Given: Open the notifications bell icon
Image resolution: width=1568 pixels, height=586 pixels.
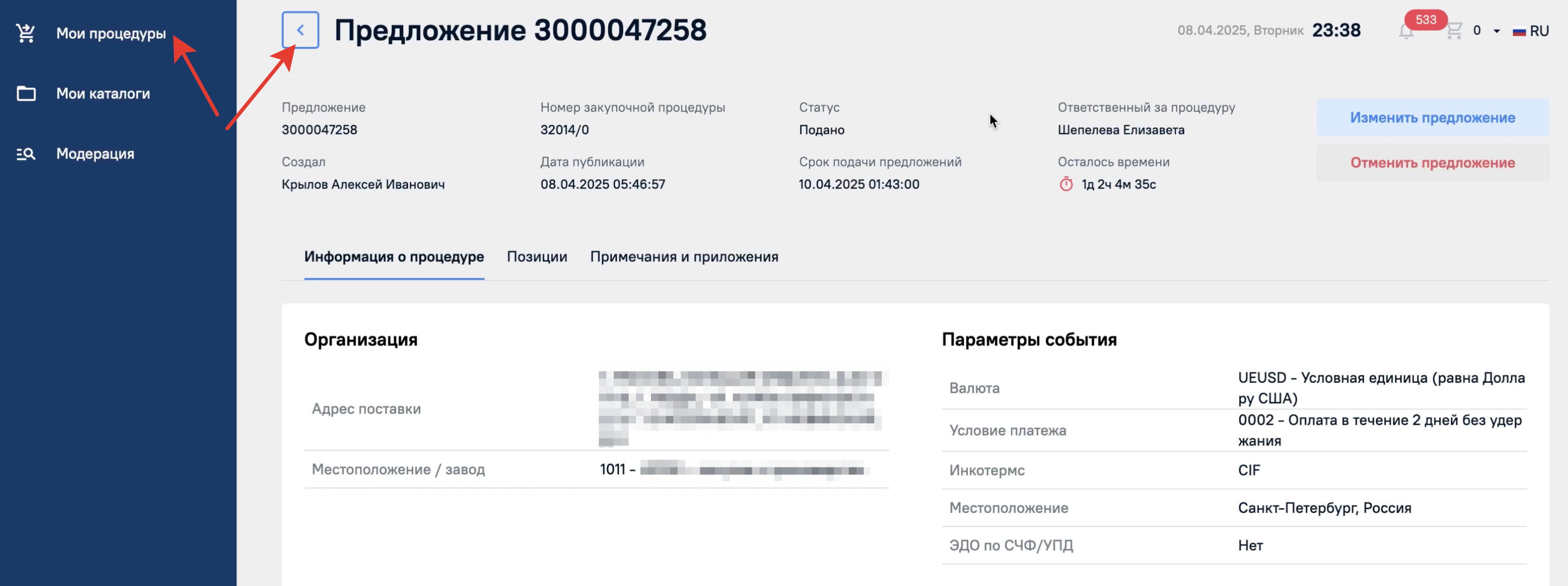Looking at the screenshot, I should (x=1406, y=32).
